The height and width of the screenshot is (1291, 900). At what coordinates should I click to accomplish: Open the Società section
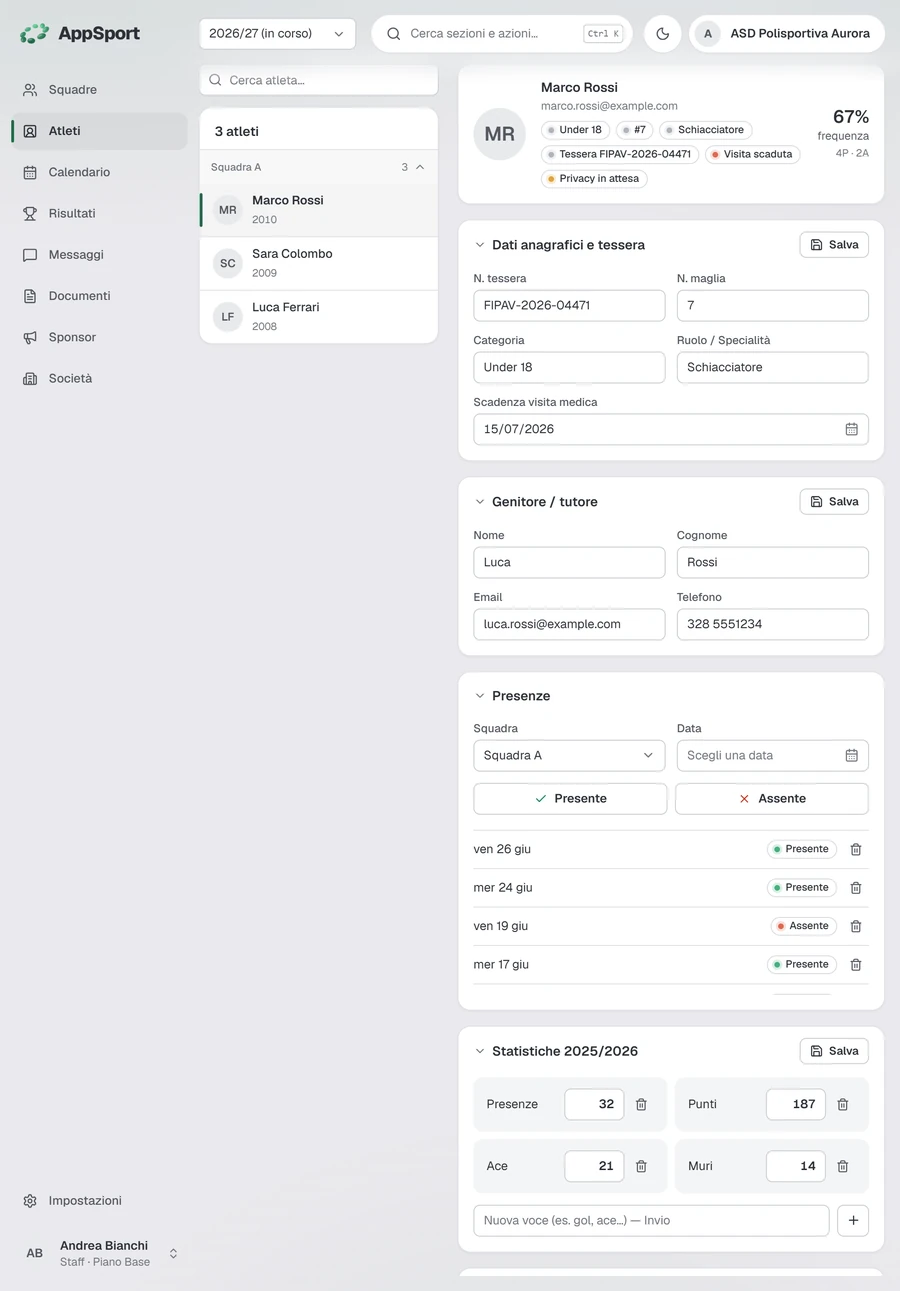pos(99,378)
